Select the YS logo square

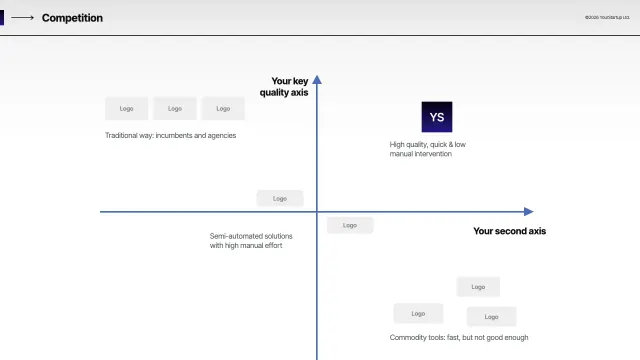point(437,117)
